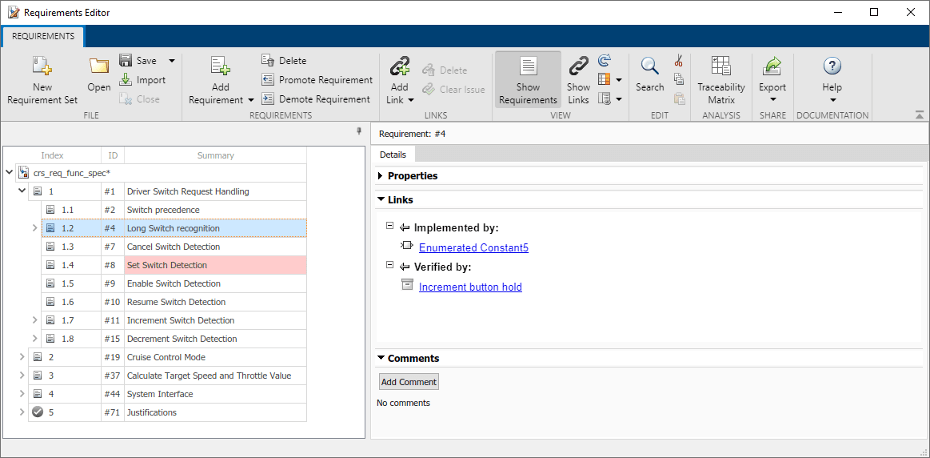Open the Save dropdown arrow
This screenshot has width=930, height=458.
(172, 61)
